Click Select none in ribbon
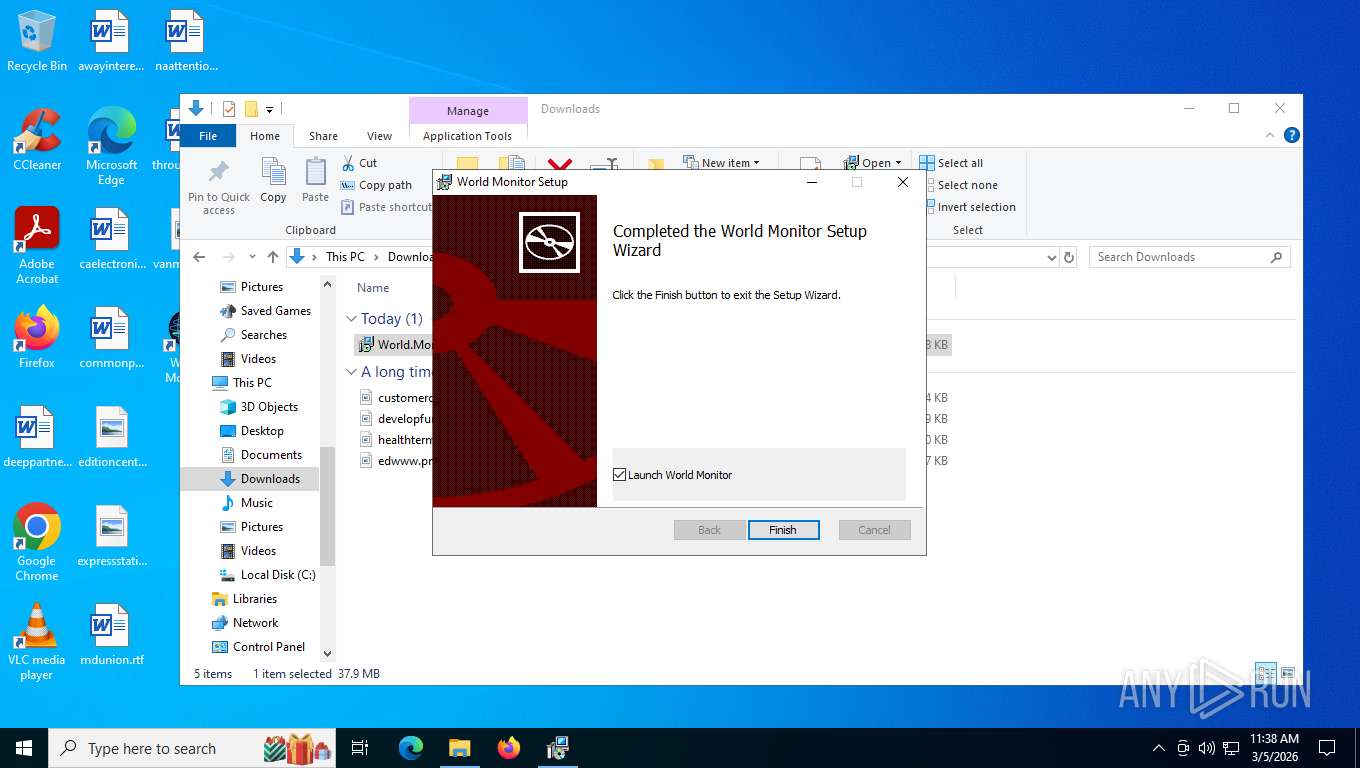Viewport: 1360px width, 768px height. [x=958, y=185]
